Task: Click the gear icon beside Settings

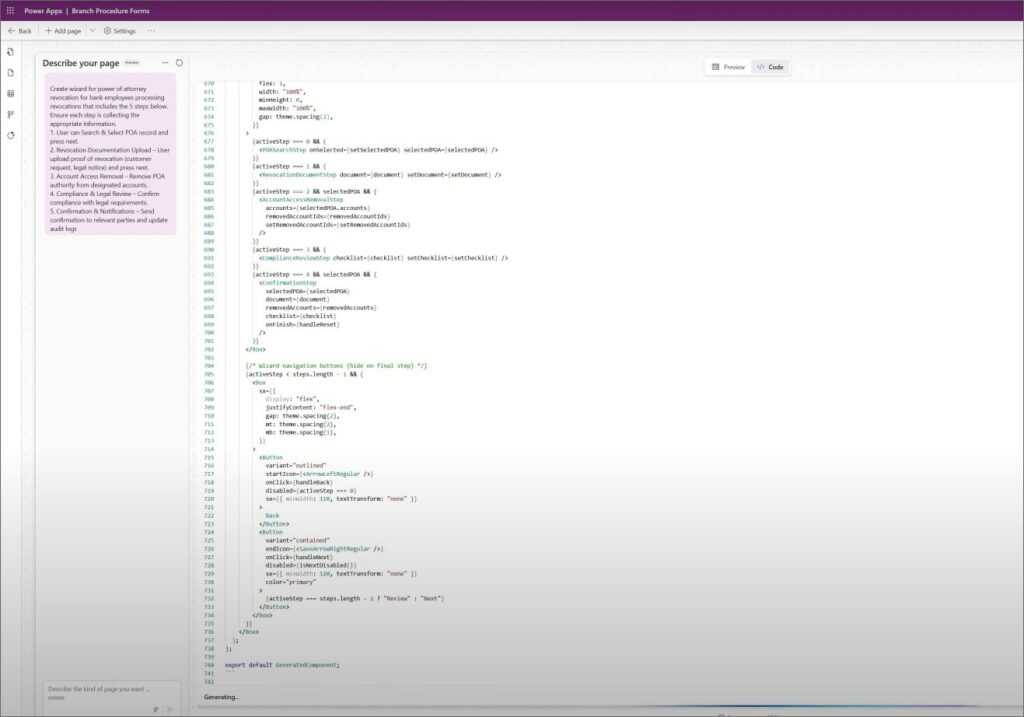Action: pos(107,31)
